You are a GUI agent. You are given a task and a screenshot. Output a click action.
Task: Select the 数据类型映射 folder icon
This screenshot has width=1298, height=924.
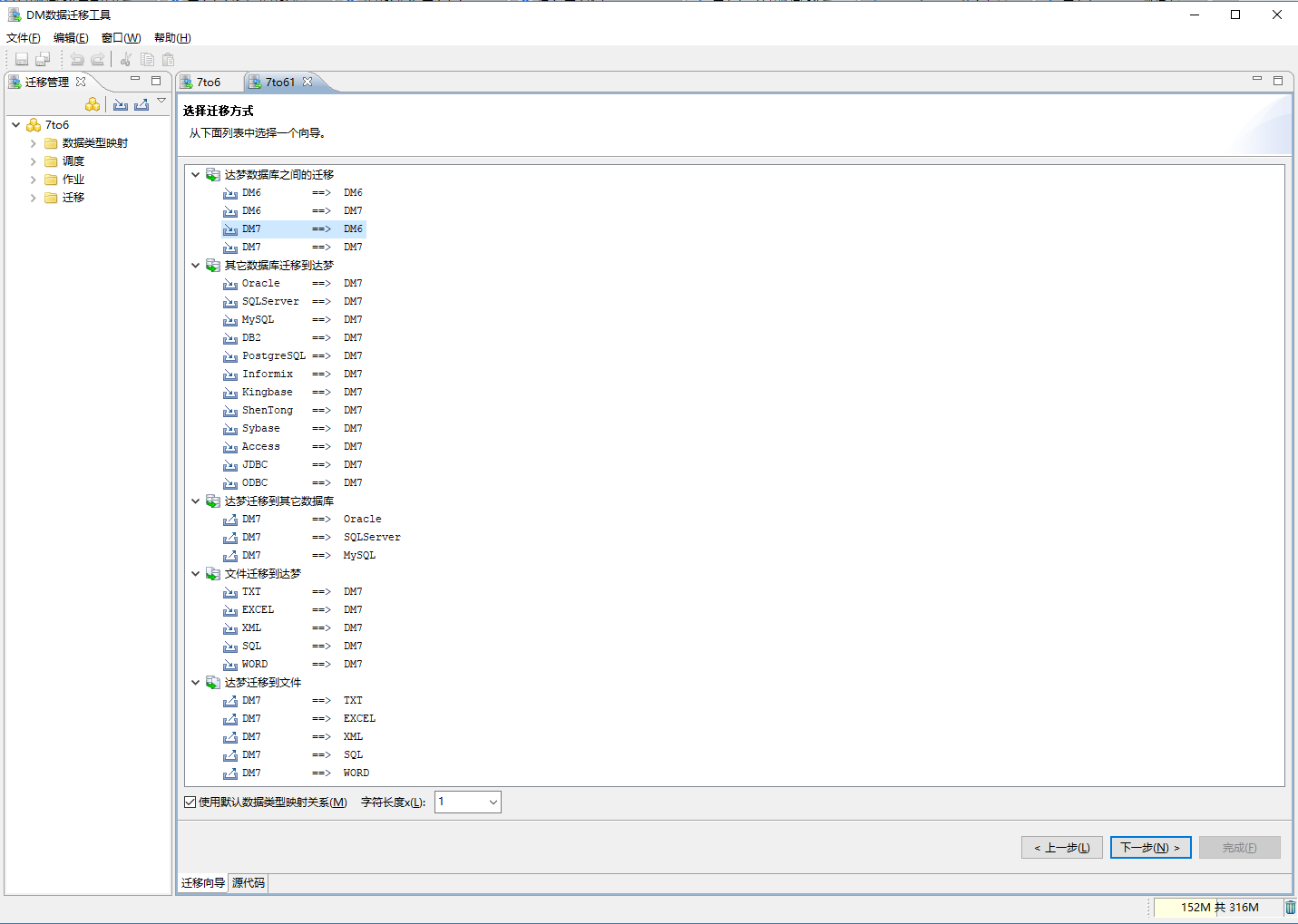tap(52, 143)
